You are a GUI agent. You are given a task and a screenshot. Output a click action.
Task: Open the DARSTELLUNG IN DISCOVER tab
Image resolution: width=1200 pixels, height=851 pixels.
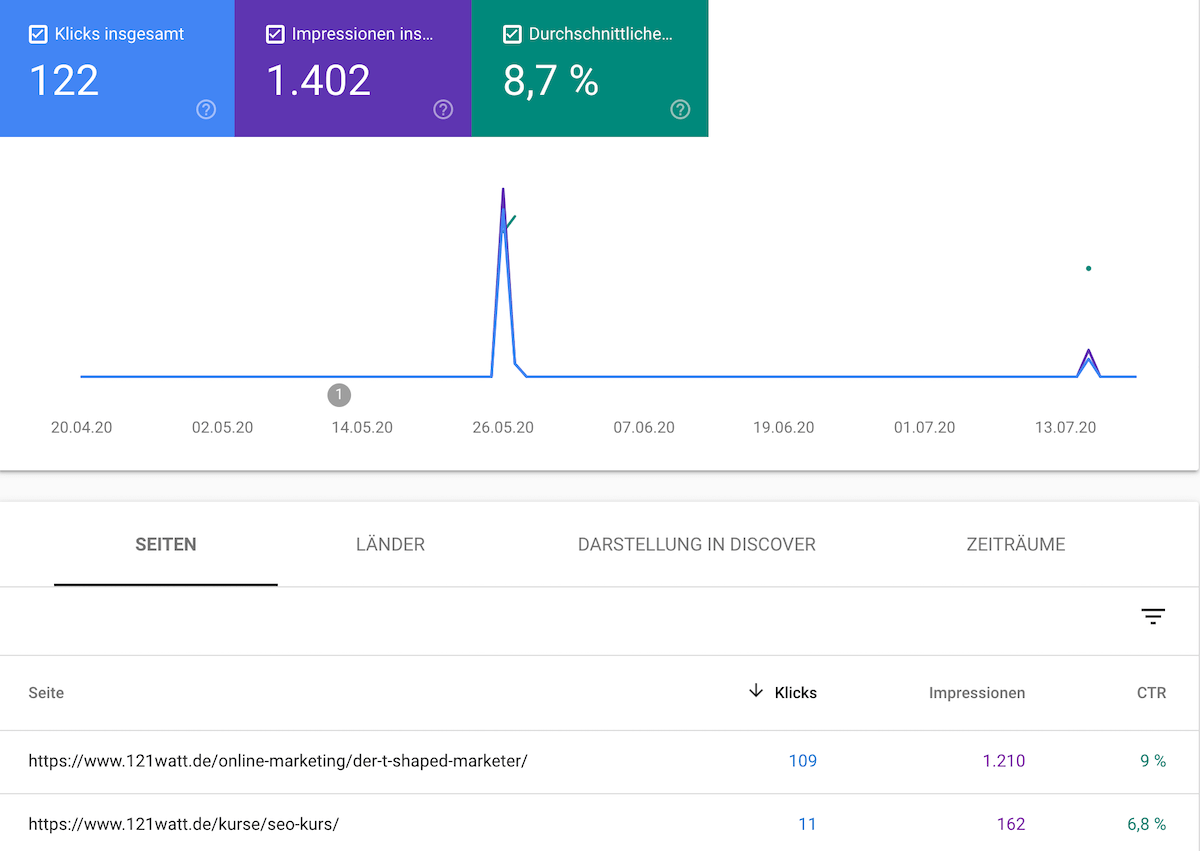coord(696,544)
